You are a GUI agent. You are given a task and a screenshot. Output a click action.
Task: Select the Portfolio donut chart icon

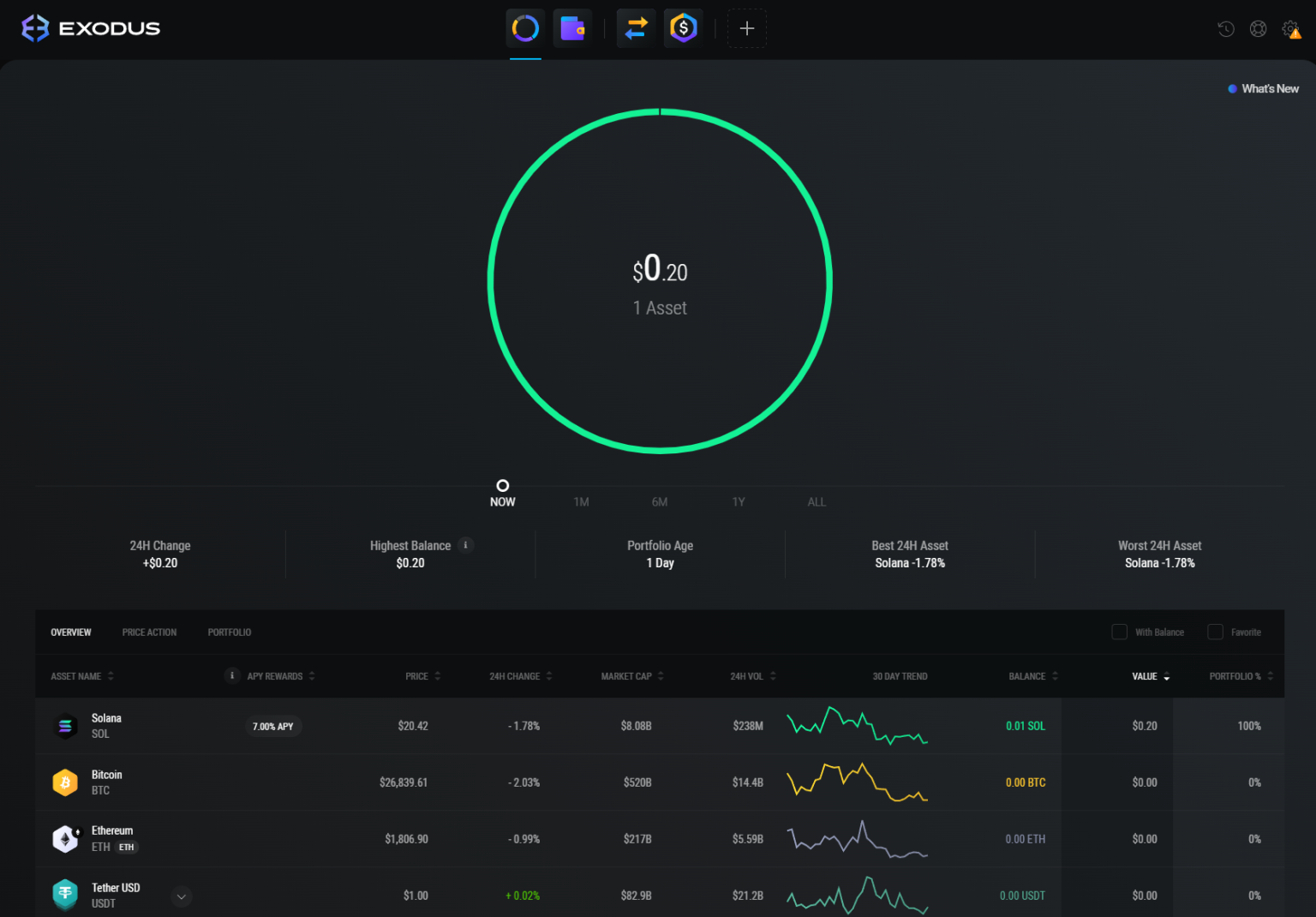[524, 27]
